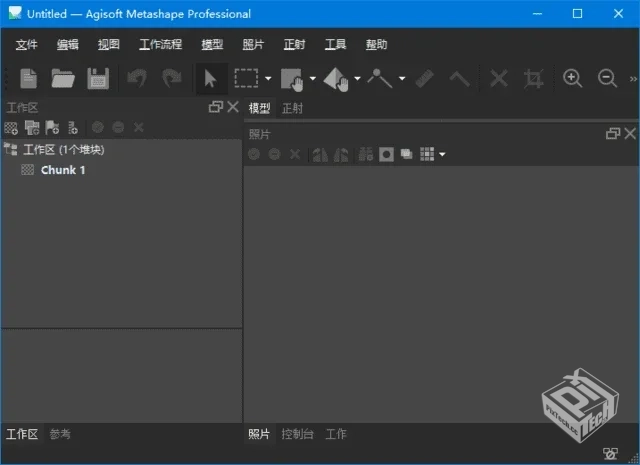Click Add photos icon in workspace toolbar

(x=32, y=128)
